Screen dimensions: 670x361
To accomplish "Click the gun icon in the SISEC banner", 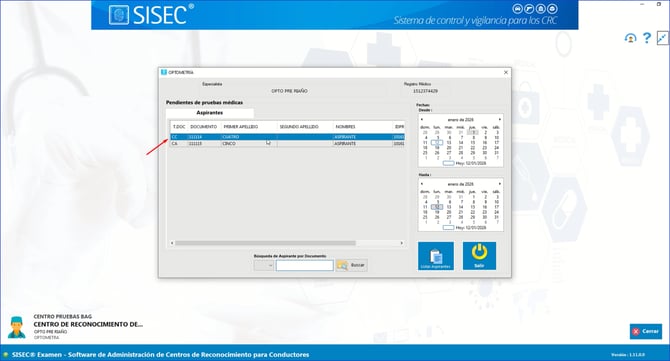I will coord(529,9).
